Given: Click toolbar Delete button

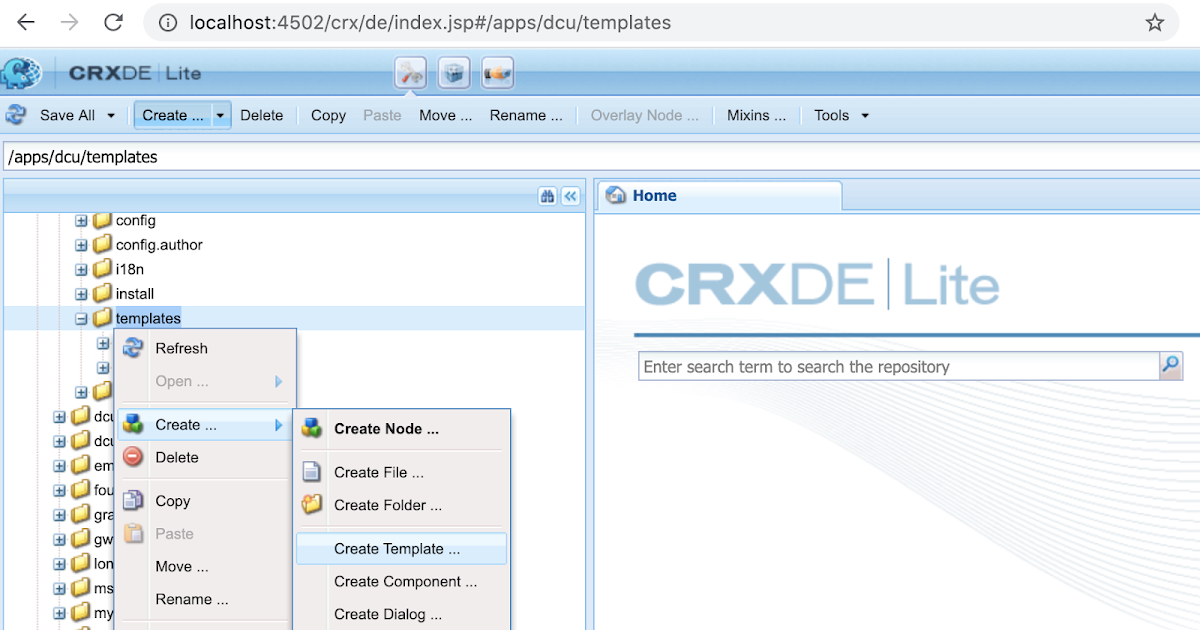Looking at the screenshot, I should click(262, 115).
